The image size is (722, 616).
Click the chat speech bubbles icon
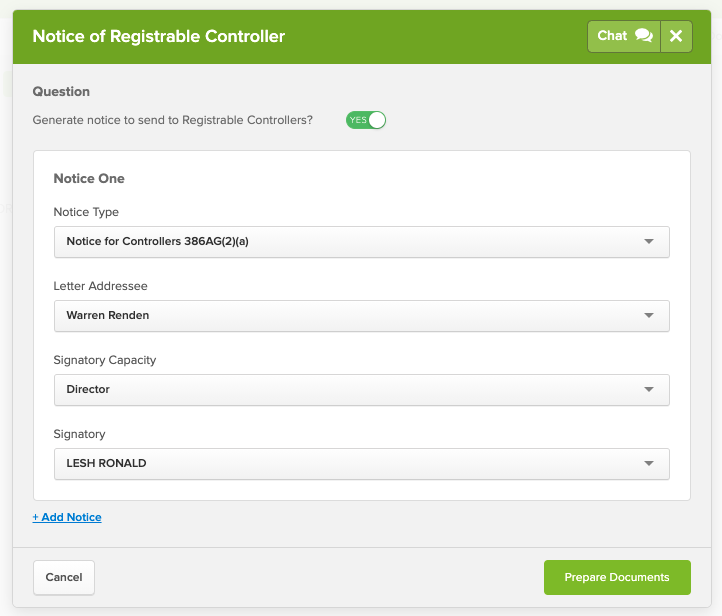tap(643, 36)
